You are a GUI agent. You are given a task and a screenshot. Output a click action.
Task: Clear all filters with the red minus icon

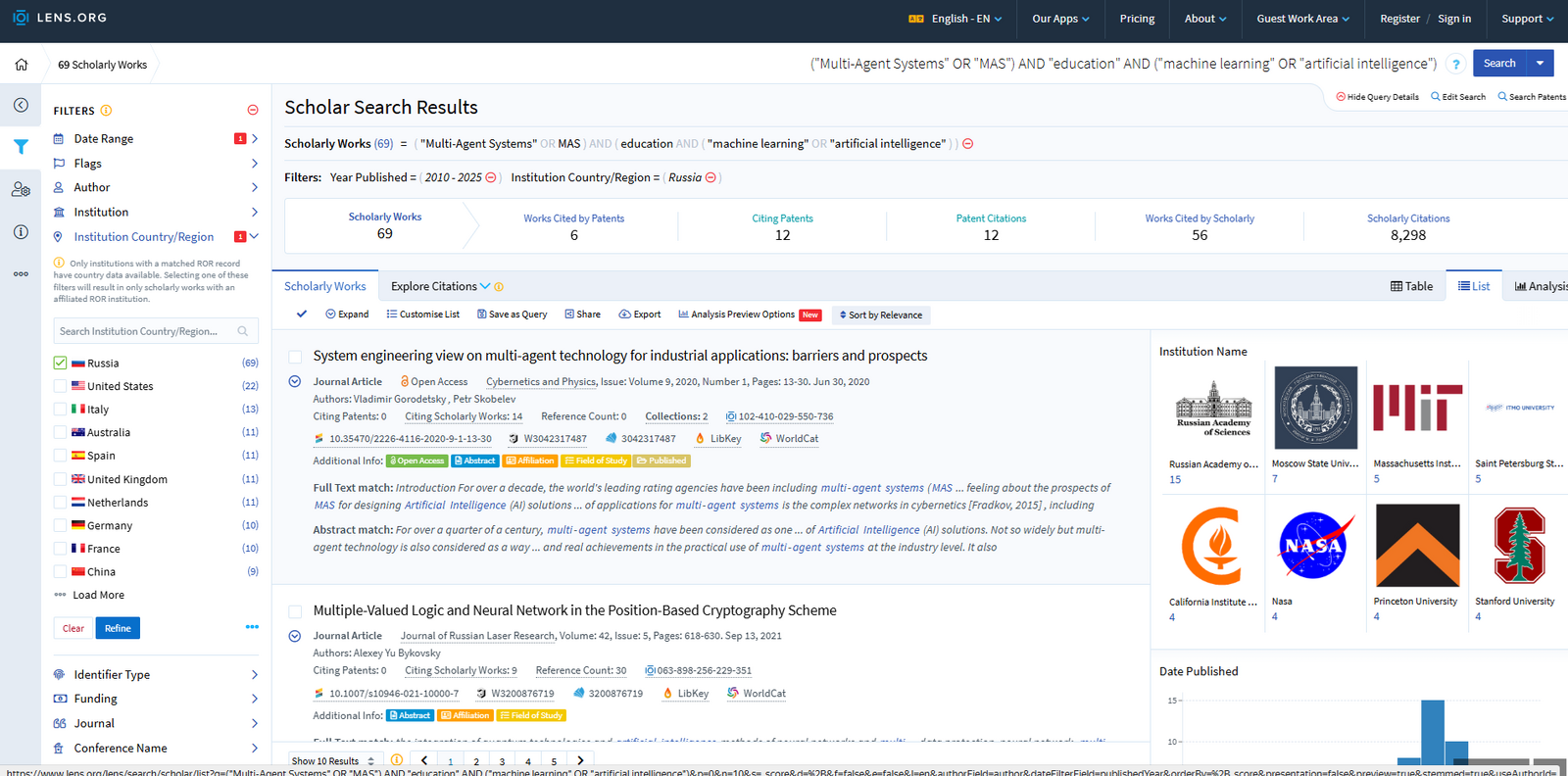point(253,111)
